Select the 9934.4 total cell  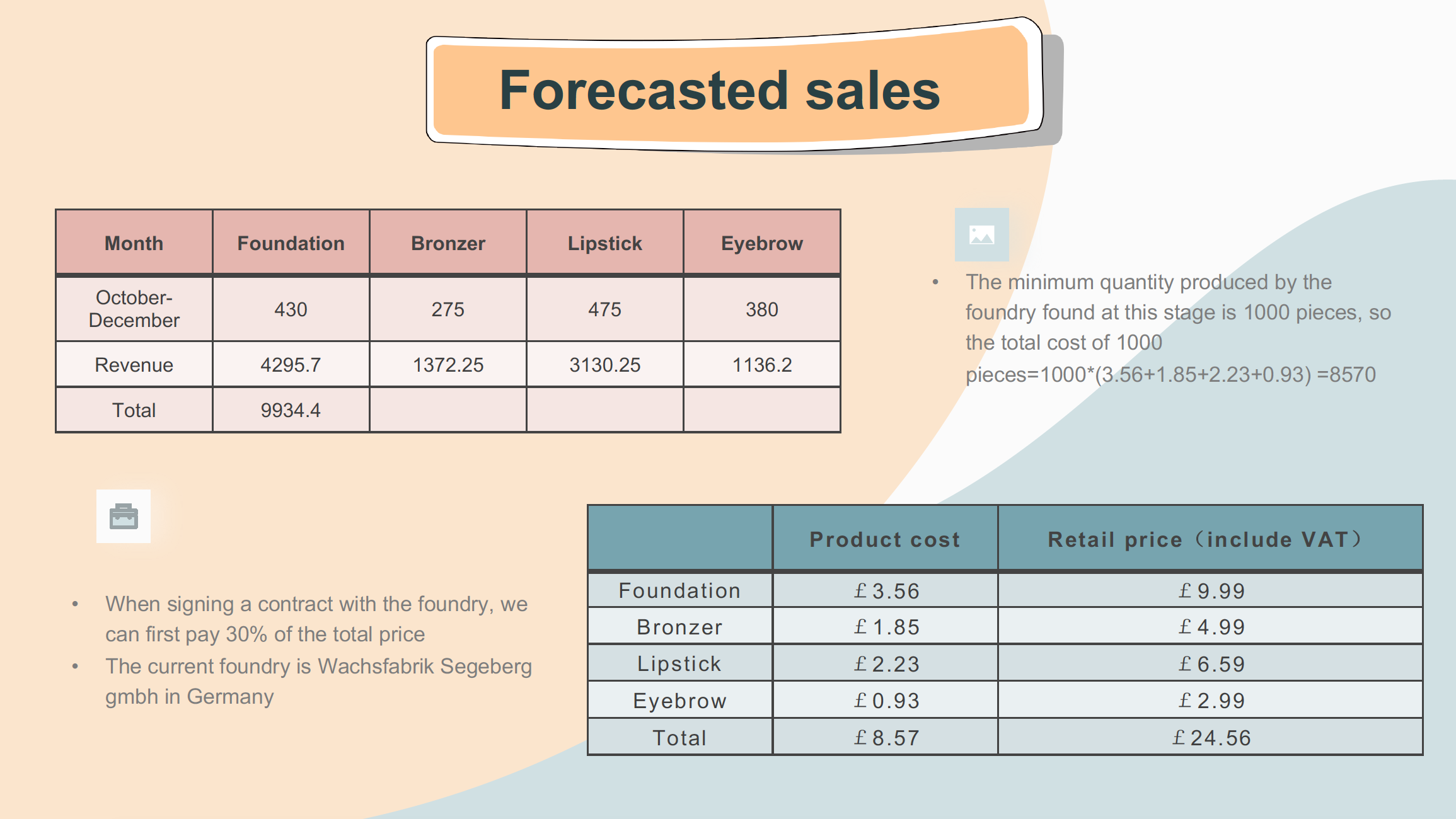(x=291, y=409)
